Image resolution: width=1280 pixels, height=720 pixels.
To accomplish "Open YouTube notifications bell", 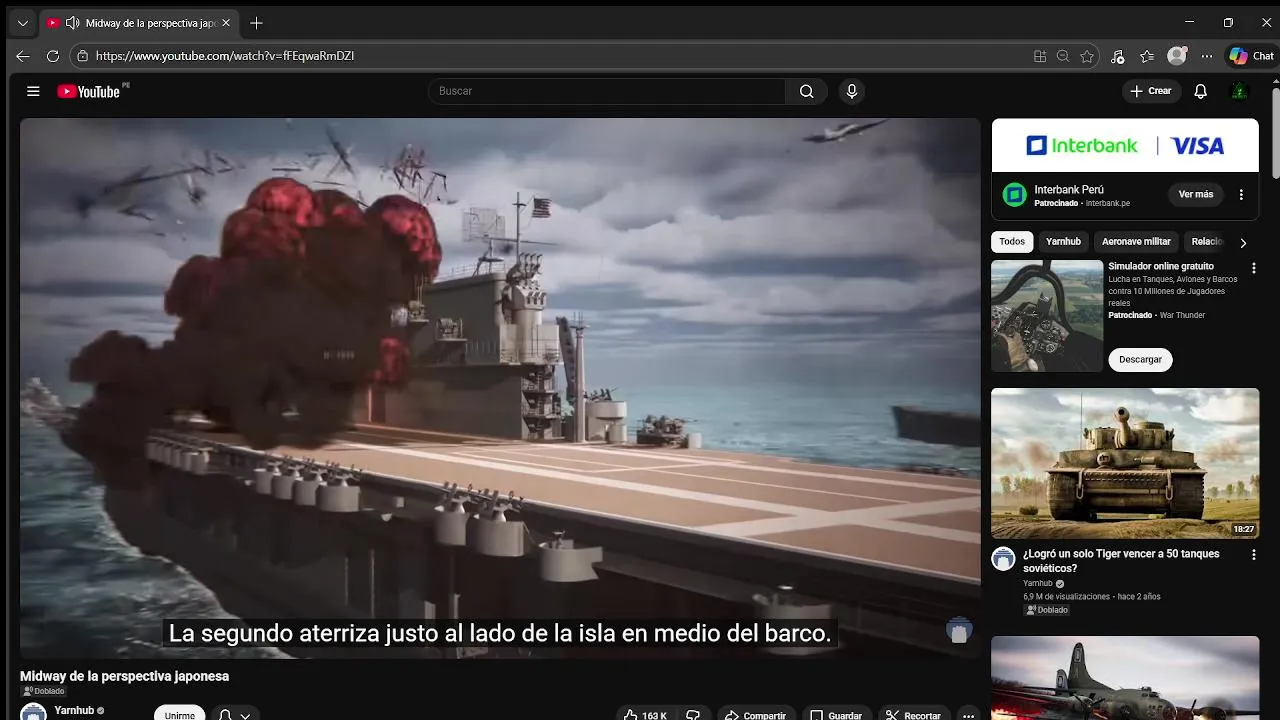I will pos(1201,91).
